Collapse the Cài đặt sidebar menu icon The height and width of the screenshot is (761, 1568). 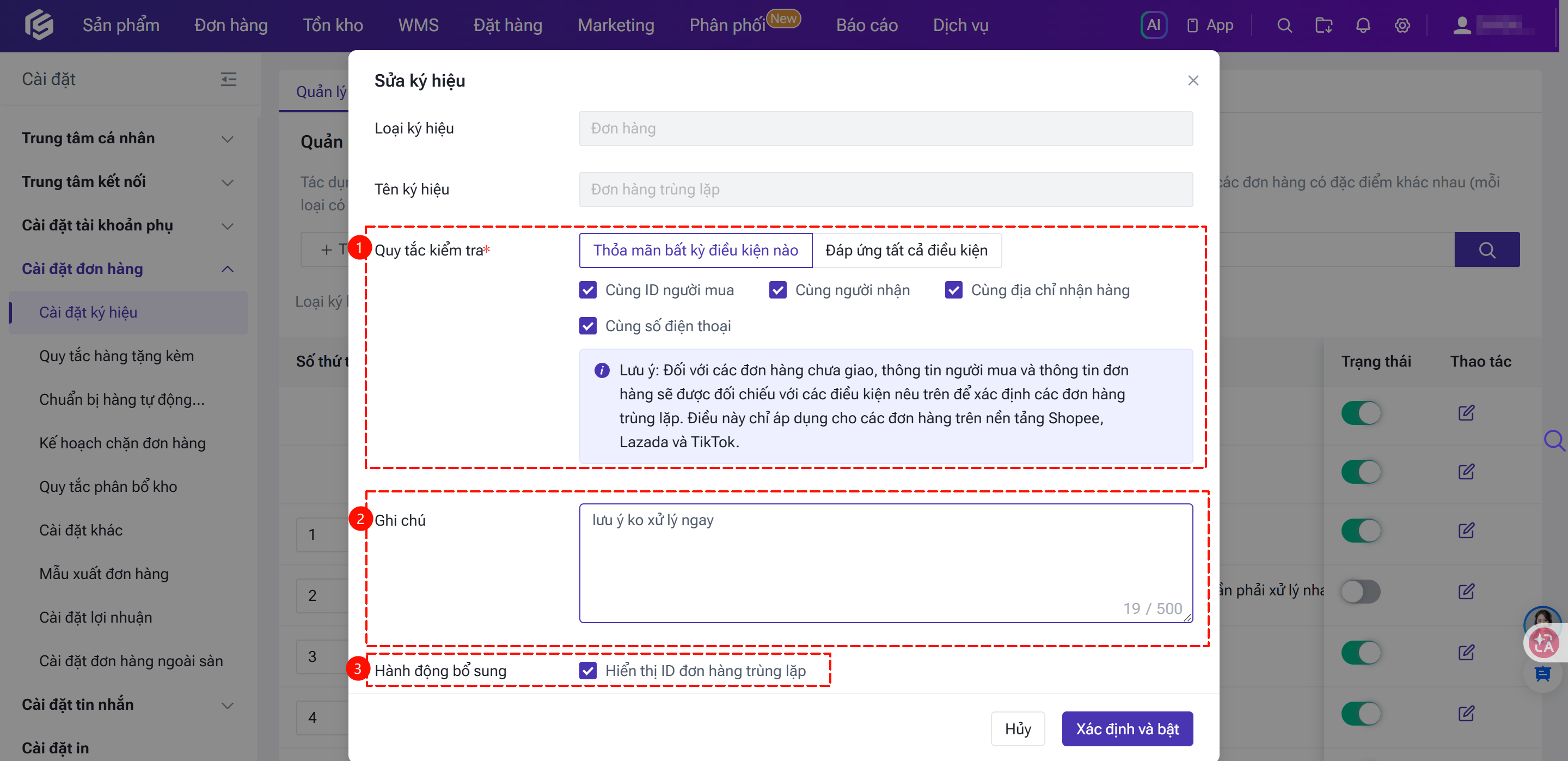point(228,79)
